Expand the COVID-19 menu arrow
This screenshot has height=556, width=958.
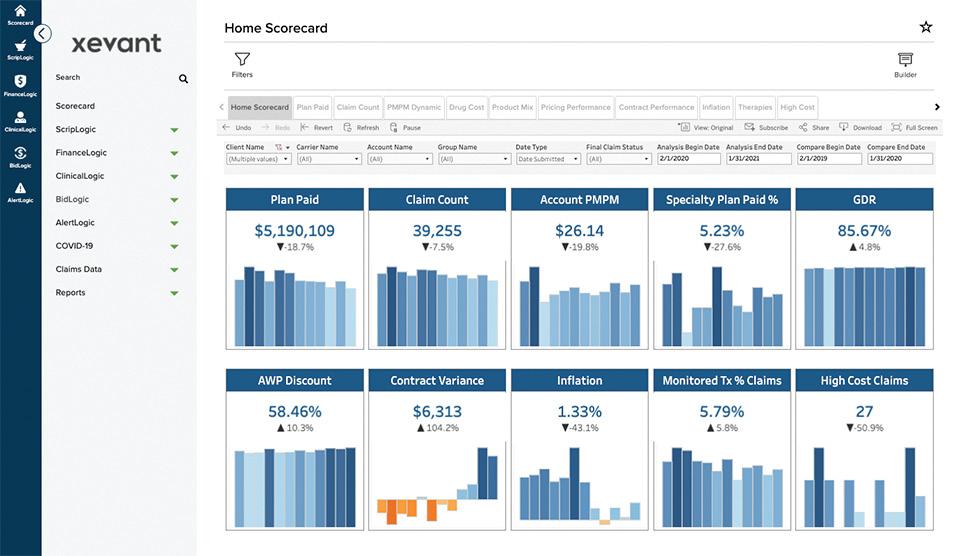tap(174, 247)
